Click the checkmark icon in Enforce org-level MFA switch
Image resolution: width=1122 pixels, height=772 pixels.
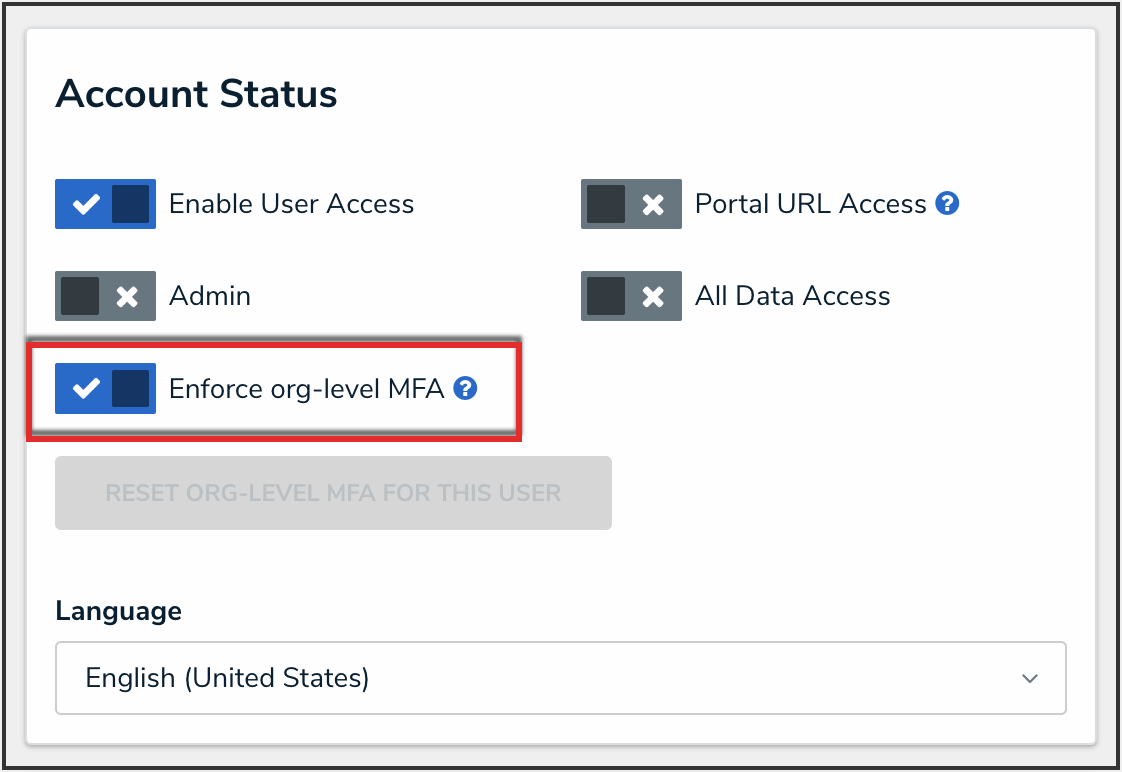click(87, 388)
